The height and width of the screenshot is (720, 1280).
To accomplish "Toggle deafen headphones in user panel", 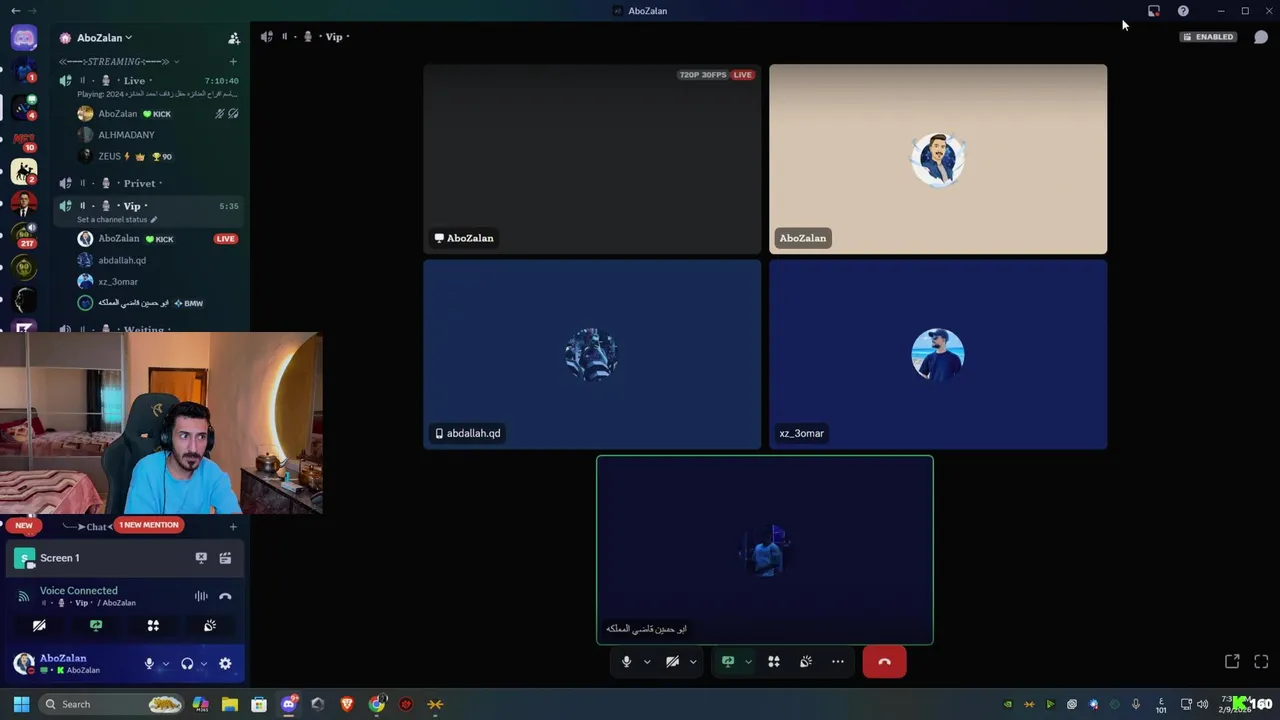I will pos(187,663).
